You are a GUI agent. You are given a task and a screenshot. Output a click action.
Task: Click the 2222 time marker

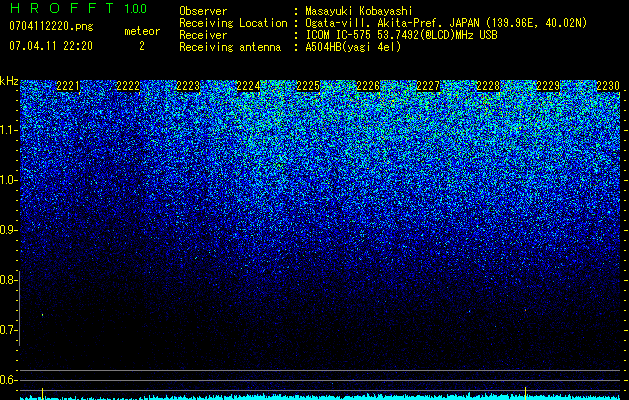[x=128, y=86]
